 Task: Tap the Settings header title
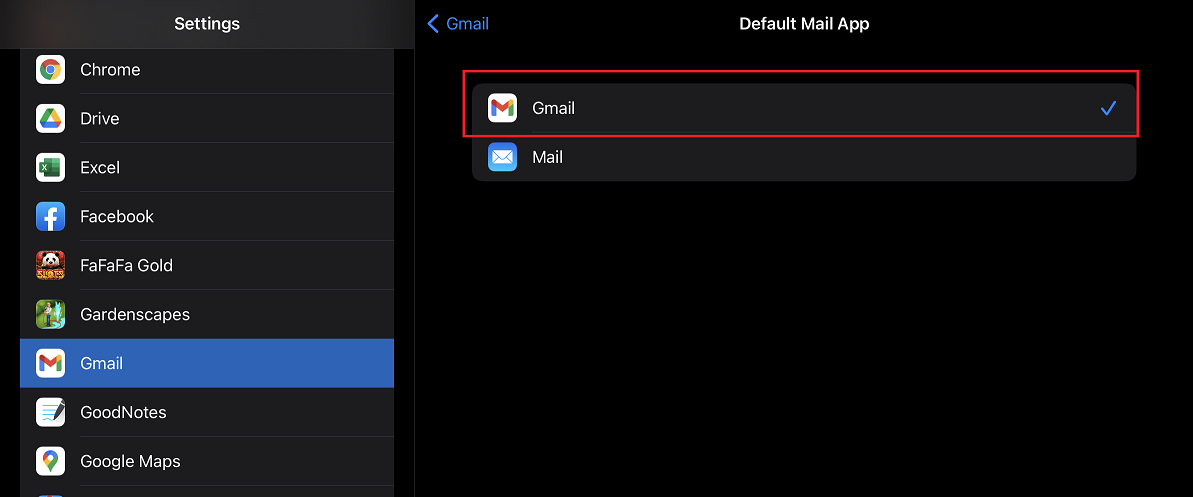point(207,24)
